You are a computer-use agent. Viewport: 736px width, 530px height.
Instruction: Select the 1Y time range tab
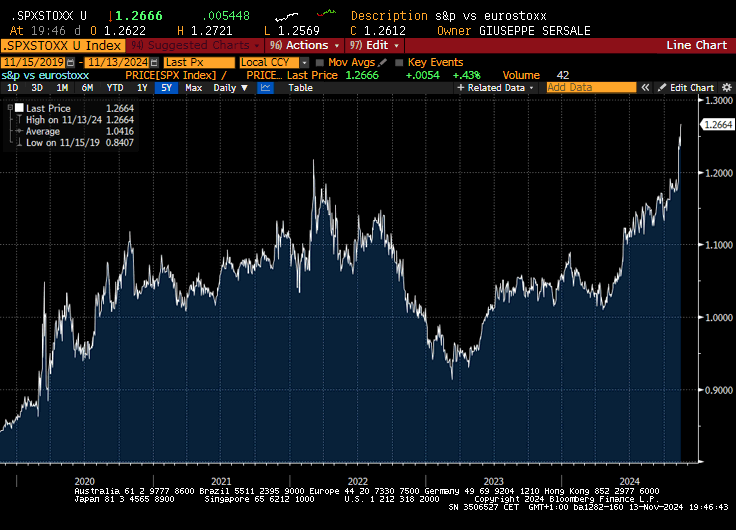click(x=142, y=88)
